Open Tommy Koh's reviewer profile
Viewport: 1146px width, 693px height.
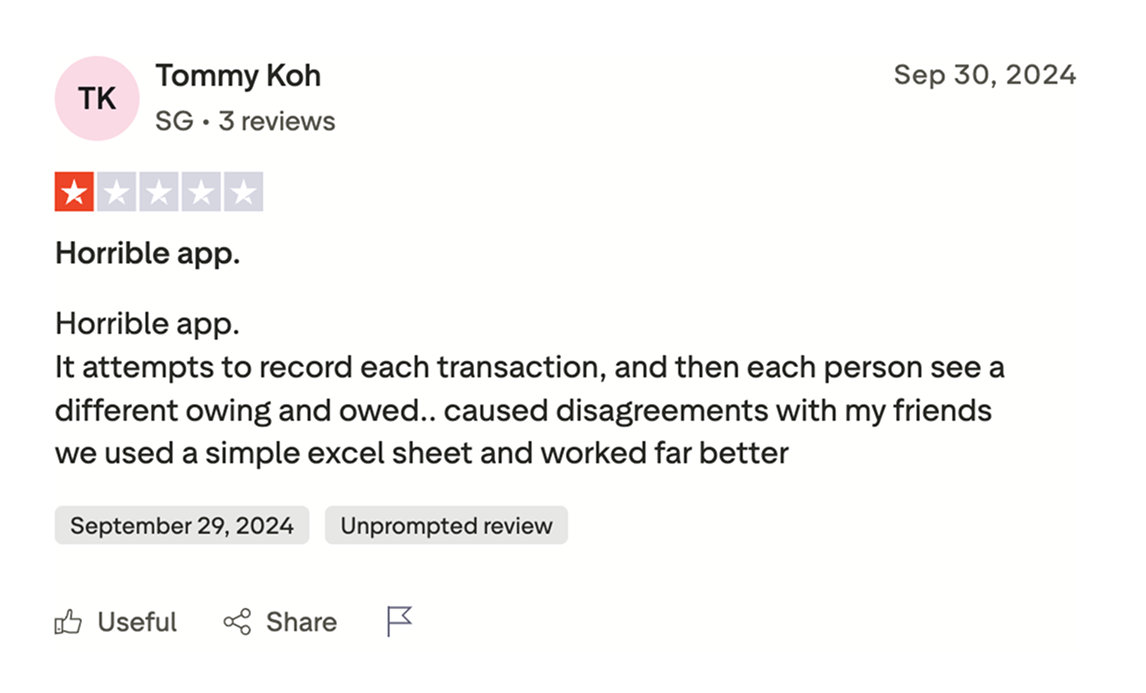[238, 75]
